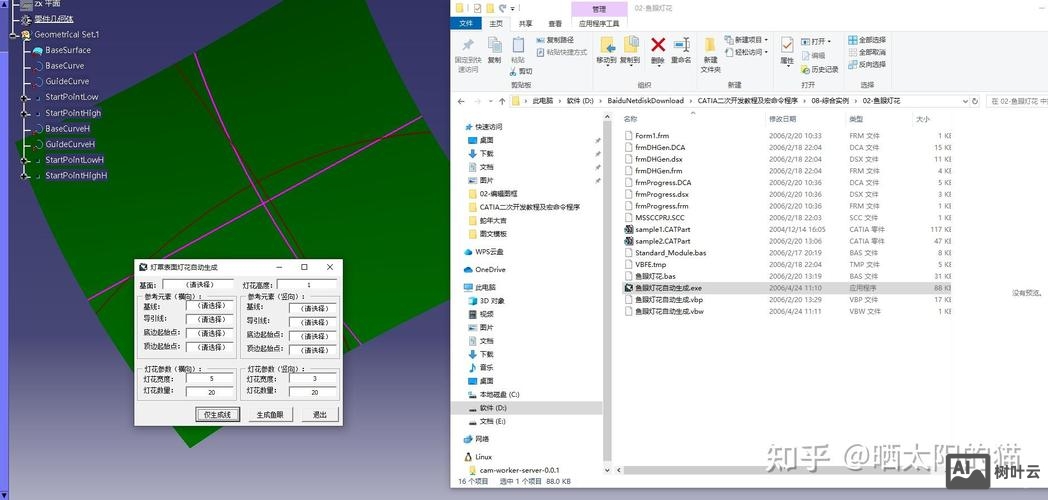Click the Rename (重命名) ribbon icon
The image size is (1048, 500).
pos(681,45)
